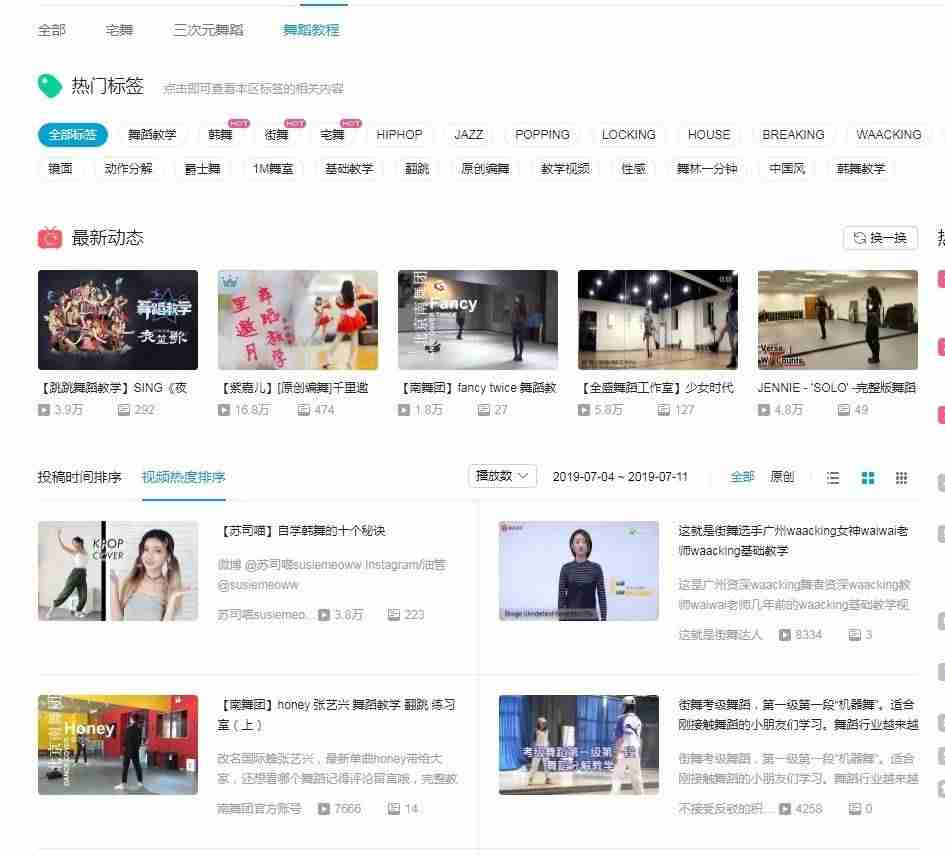Select the HIPHOP tag
Screen dimensions: 945x855
399,134
